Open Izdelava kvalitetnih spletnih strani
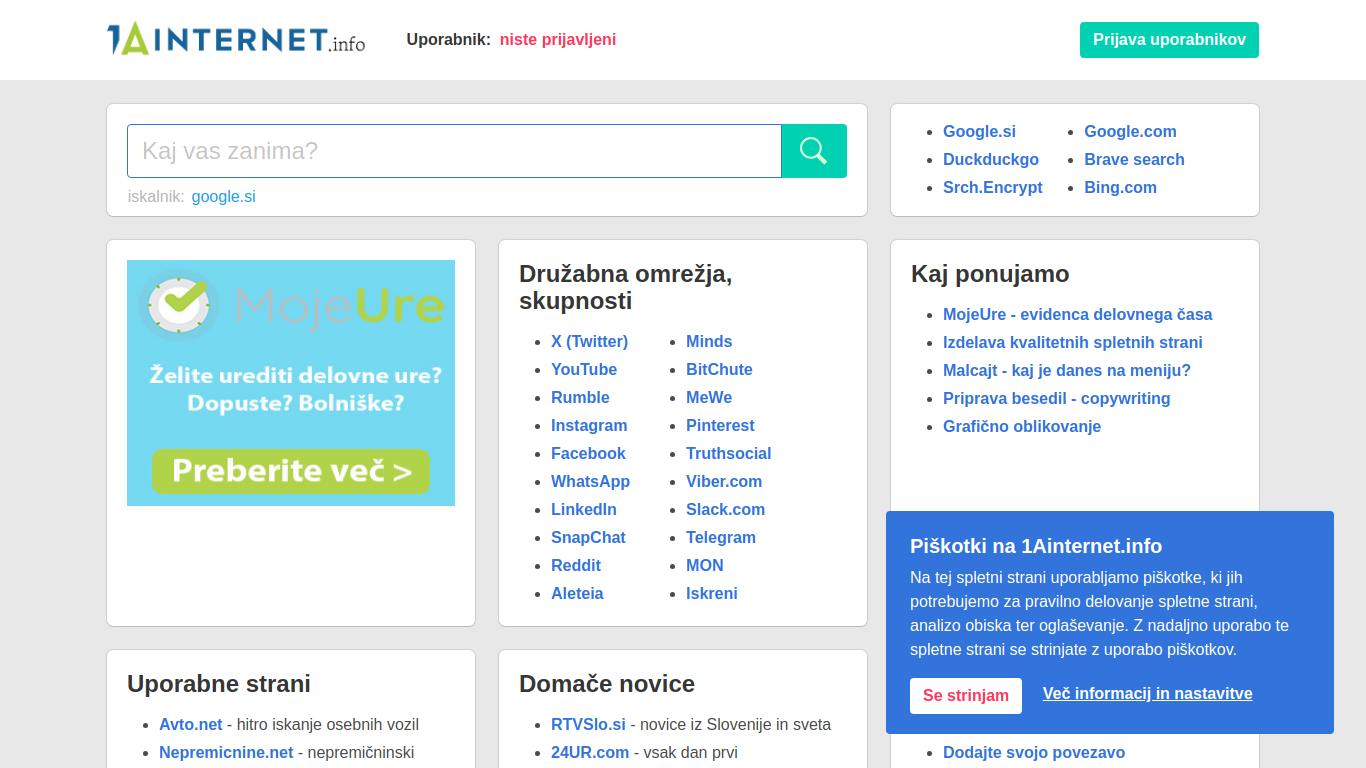 pos(1072,343)
